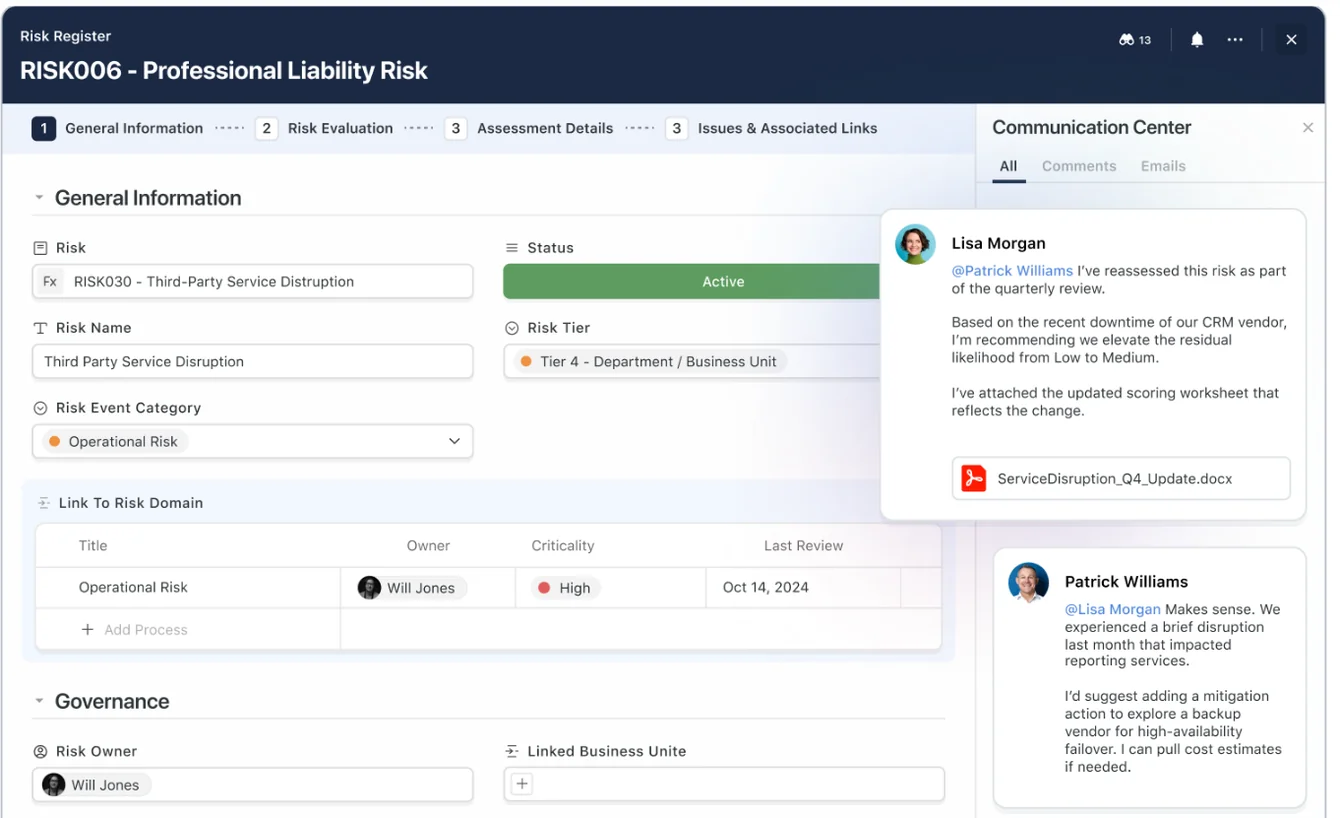The height and width of the screenshot is (818, 1340).
Task: Click the Status field list icon
Action: coord(512,248)
